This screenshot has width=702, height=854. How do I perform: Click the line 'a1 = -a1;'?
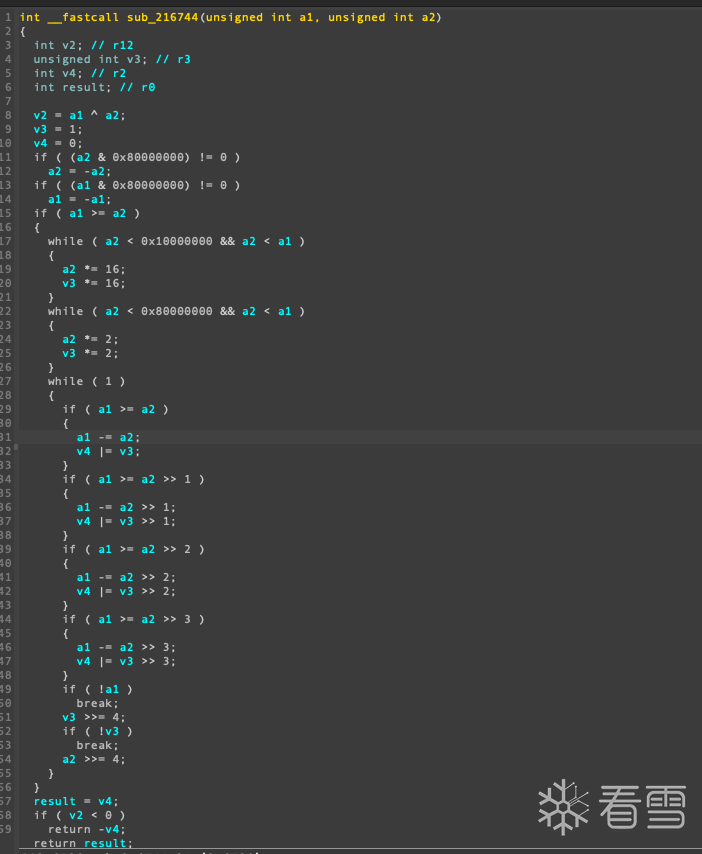(x=80, y=199)
